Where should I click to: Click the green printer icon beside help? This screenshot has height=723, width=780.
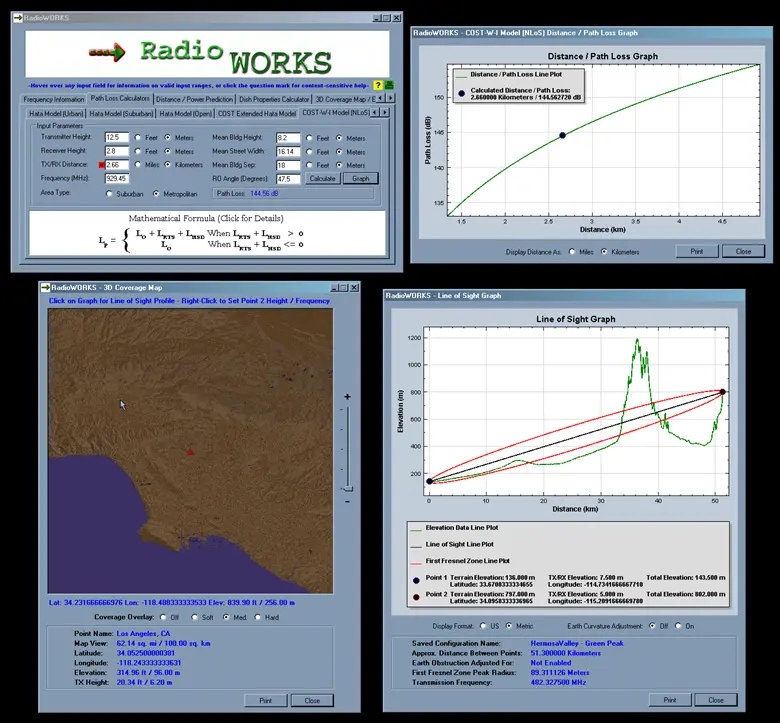point(389,85)
